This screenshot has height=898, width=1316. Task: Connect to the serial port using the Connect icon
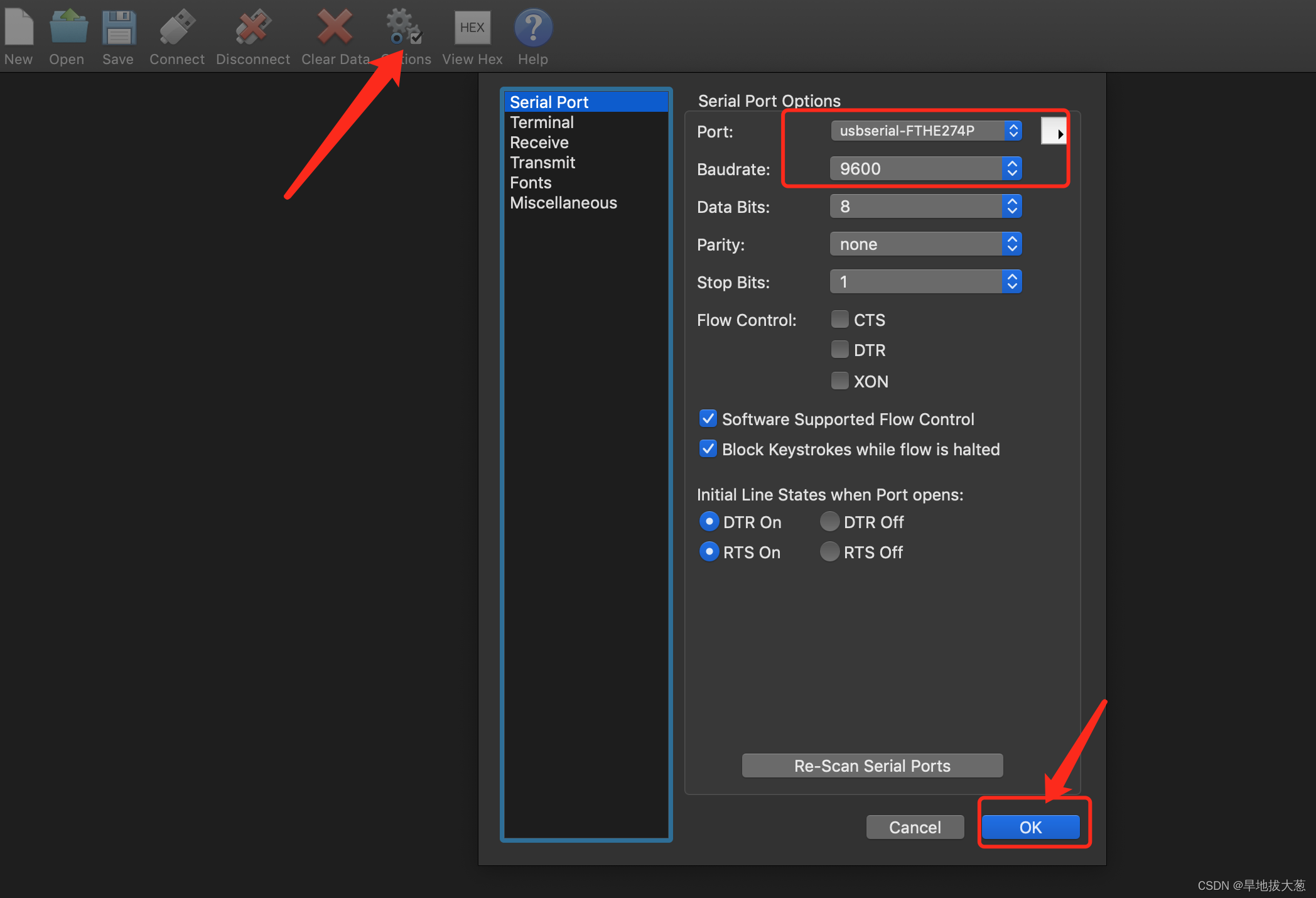[x=177, y=27]
